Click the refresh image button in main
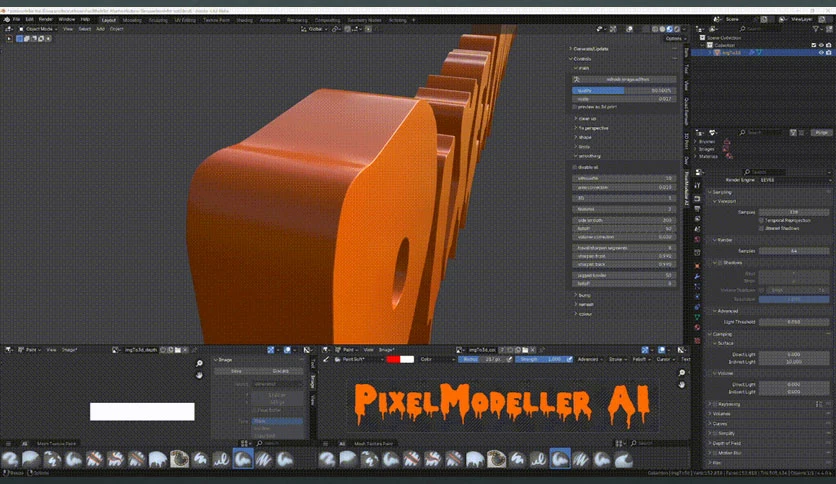Viewport: 836px width, 484px height. coord(624,79)
